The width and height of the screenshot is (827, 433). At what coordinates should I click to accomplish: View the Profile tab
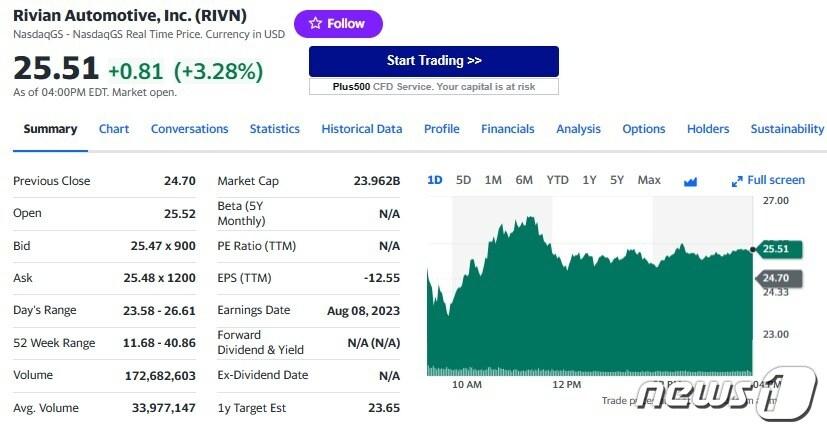441,129
